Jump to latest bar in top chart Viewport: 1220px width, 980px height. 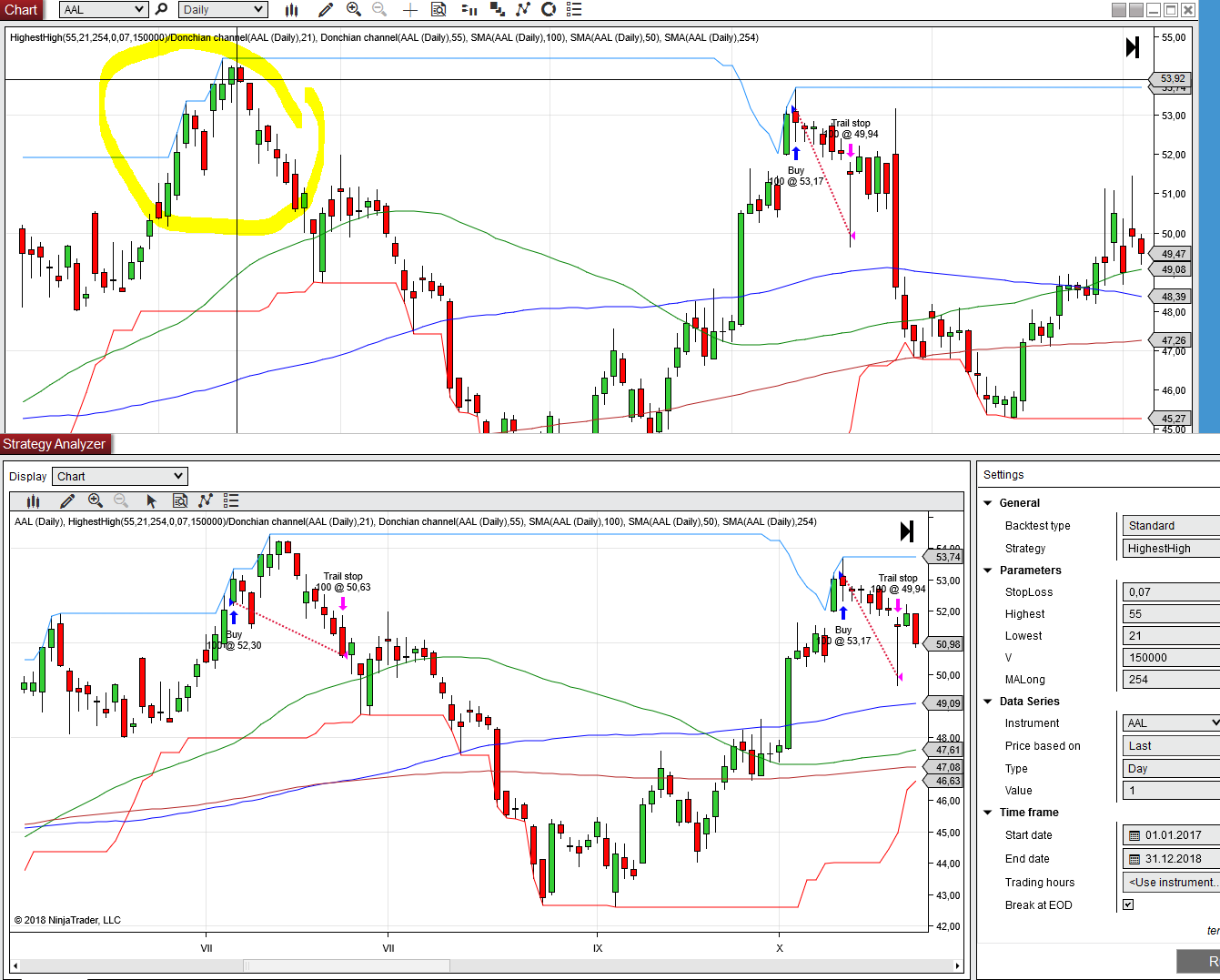click(x=1133, y=47)
